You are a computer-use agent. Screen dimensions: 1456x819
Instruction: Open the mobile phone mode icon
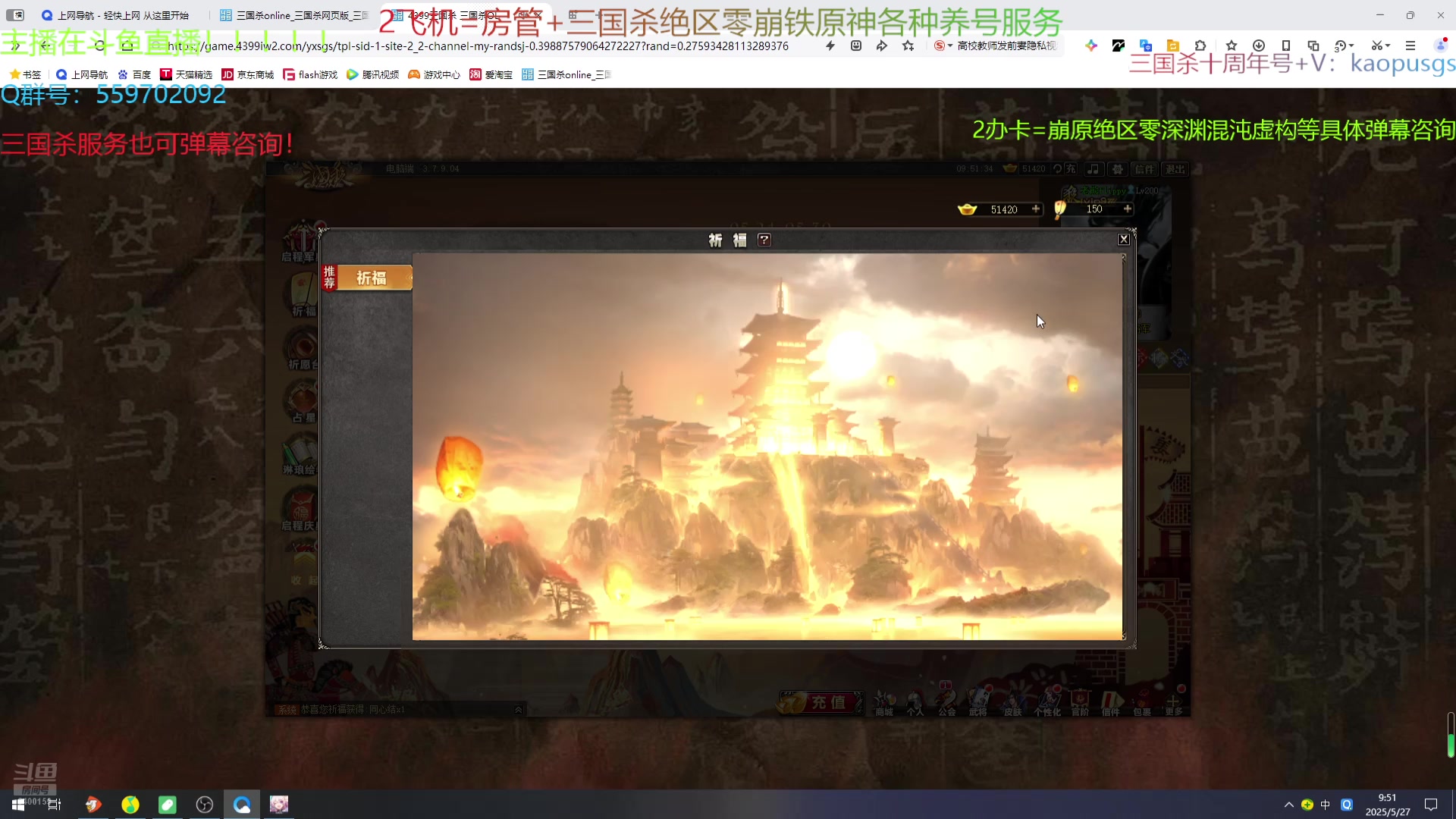click(1286, 46)
